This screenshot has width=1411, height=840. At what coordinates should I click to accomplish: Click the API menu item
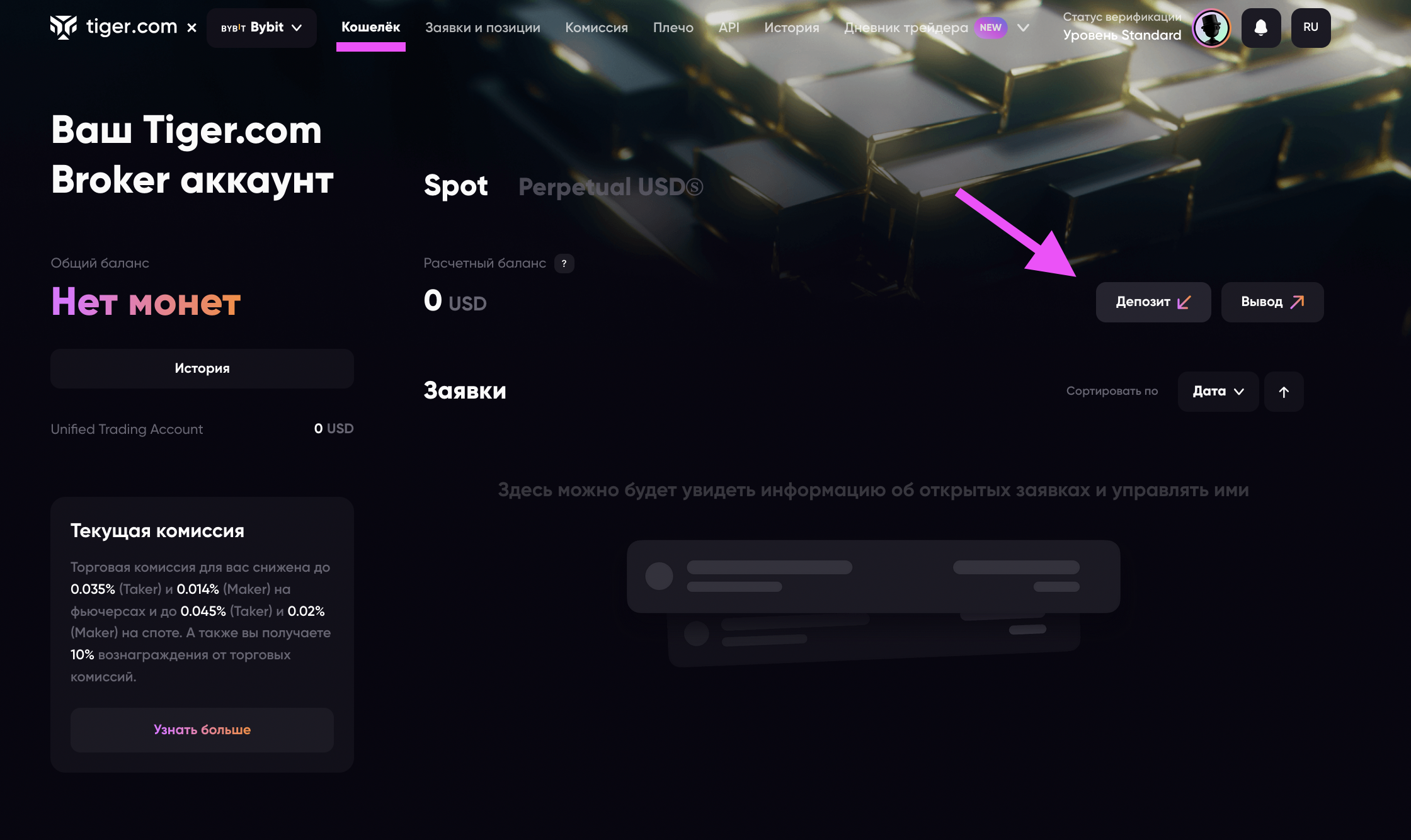click(x=729, y=28)
